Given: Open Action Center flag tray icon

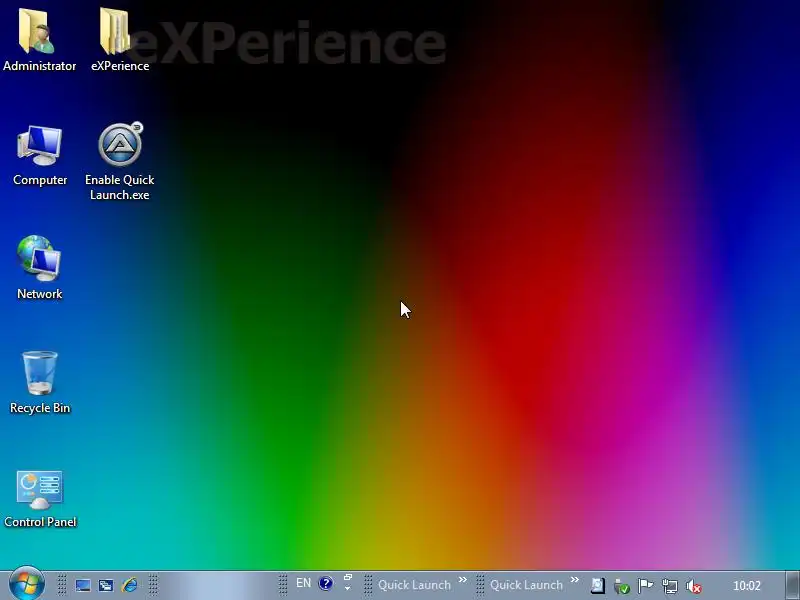Looking at the screenshot, I should point(645,586).
